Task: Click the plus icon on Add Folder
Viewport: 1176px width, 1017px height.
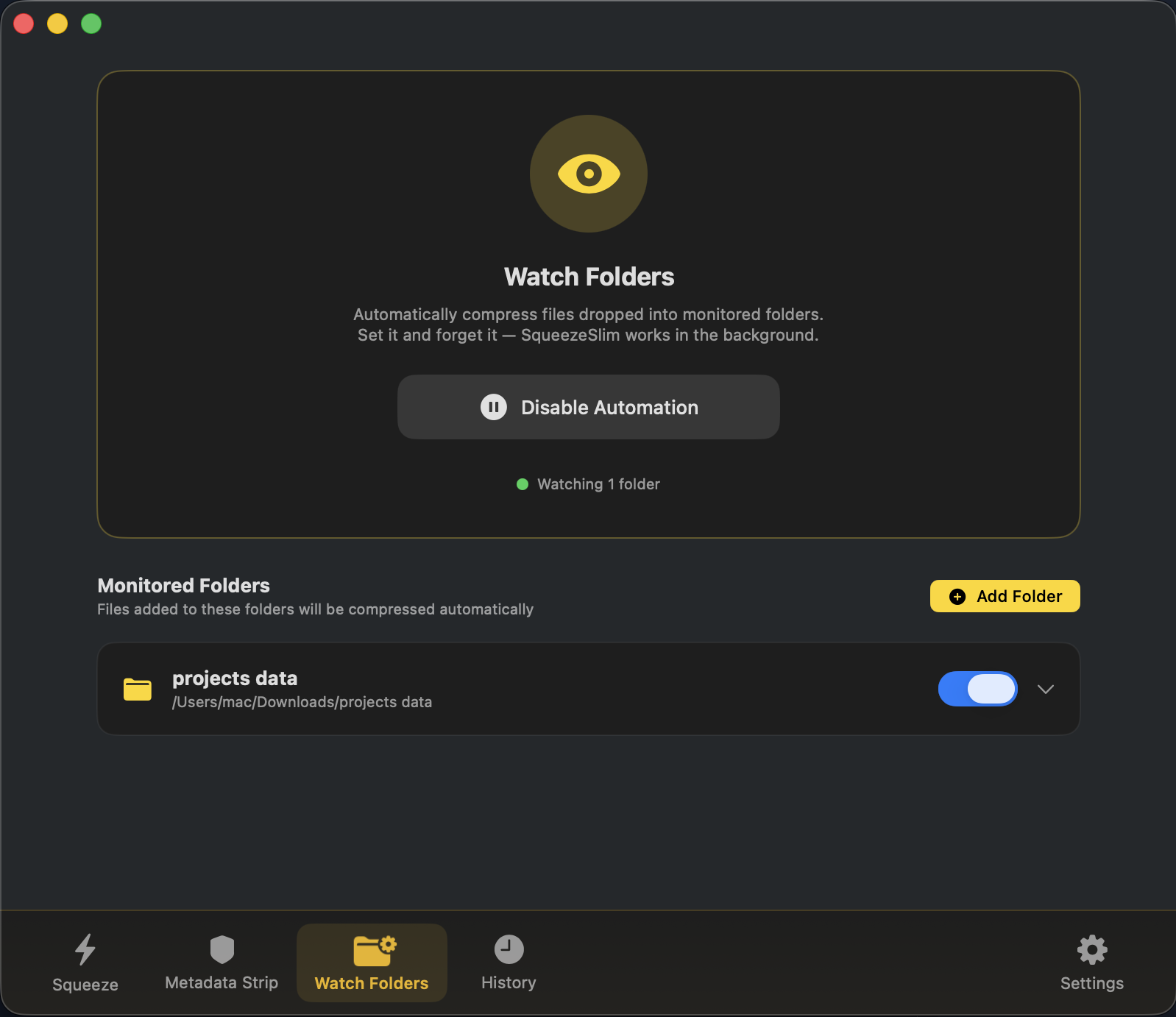Action: point(957,597)
